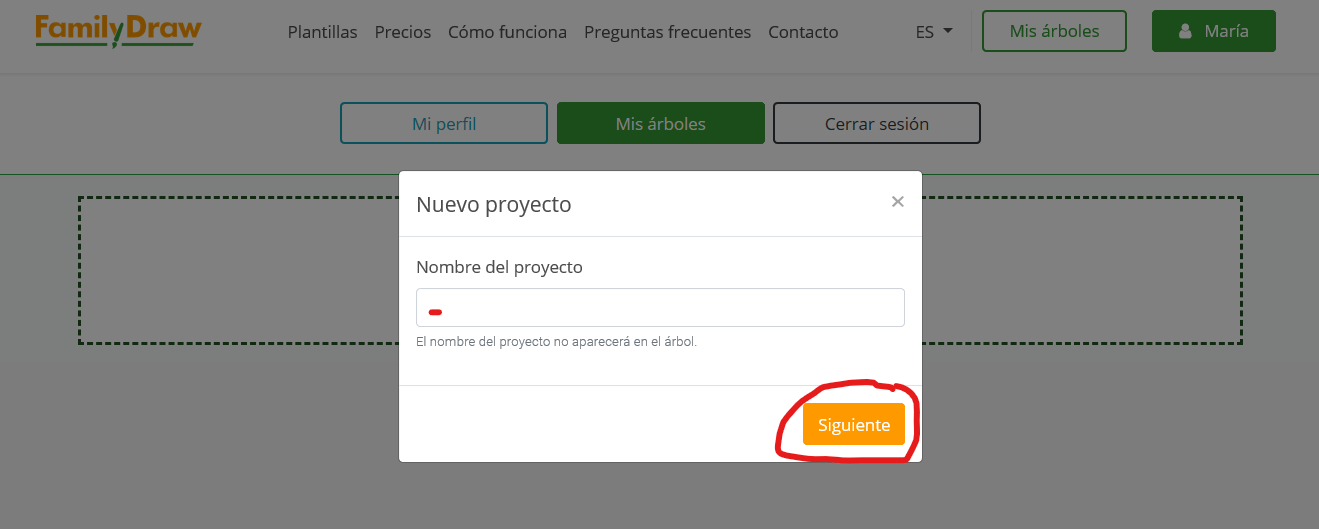Click the Nombre del proyecto label

point(499,267)
